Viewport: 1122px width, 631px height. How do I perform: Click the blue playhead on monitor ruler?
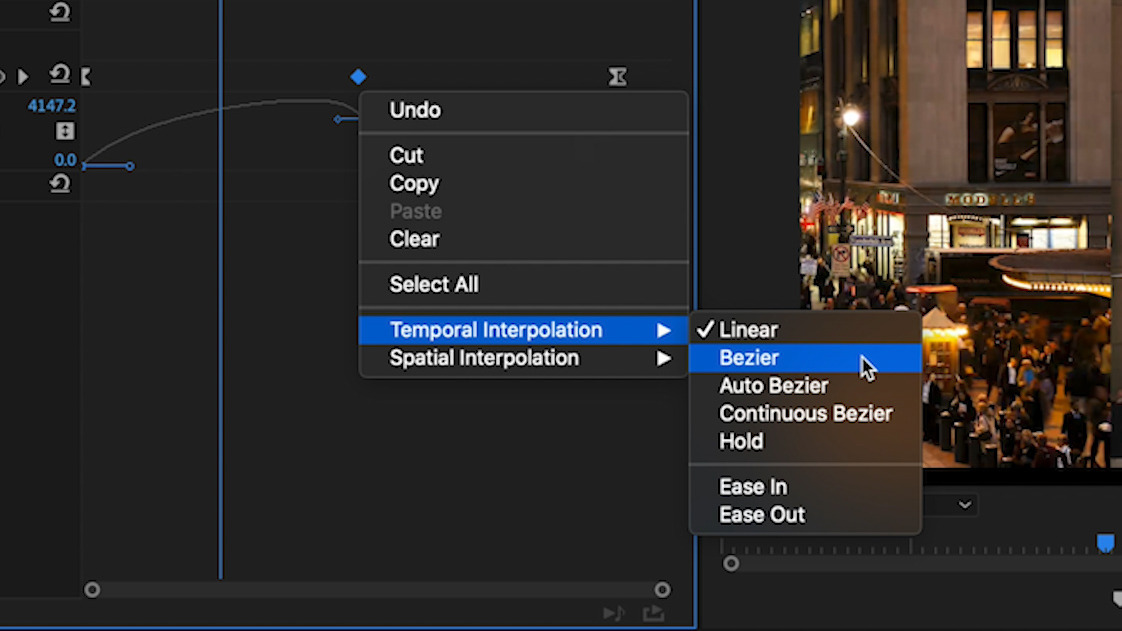pos(1105,543)
